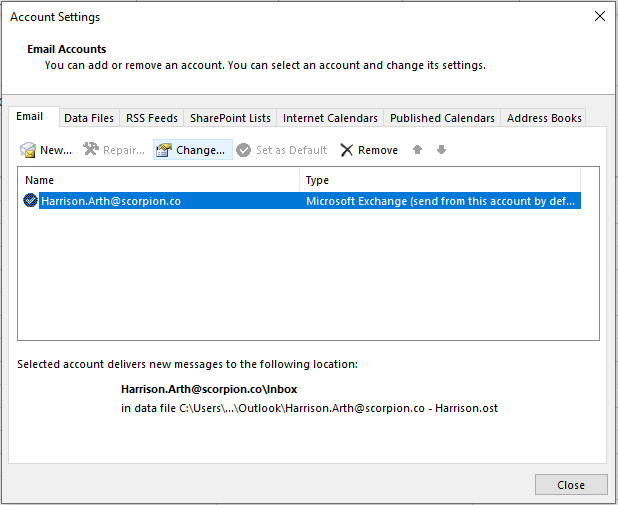Click the Close button at the bottom

coord(571,485)
